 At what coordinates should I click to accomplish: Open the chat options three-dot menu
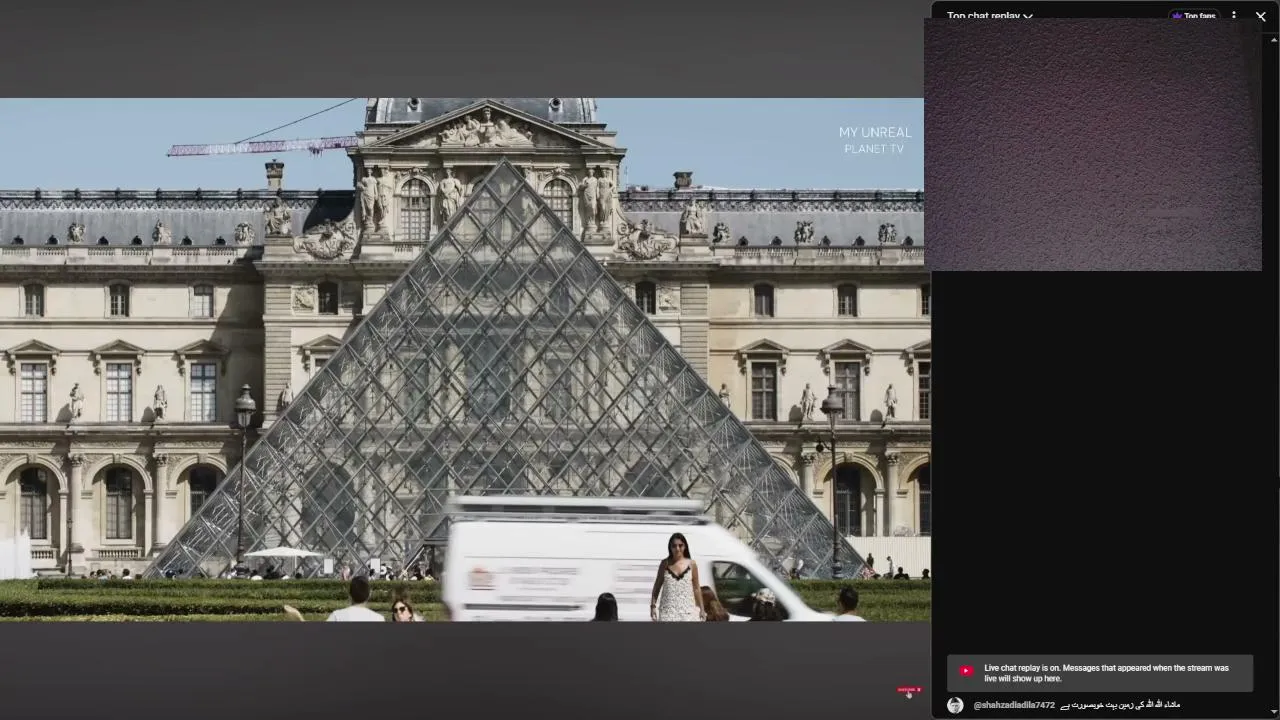pos(1234,16)
